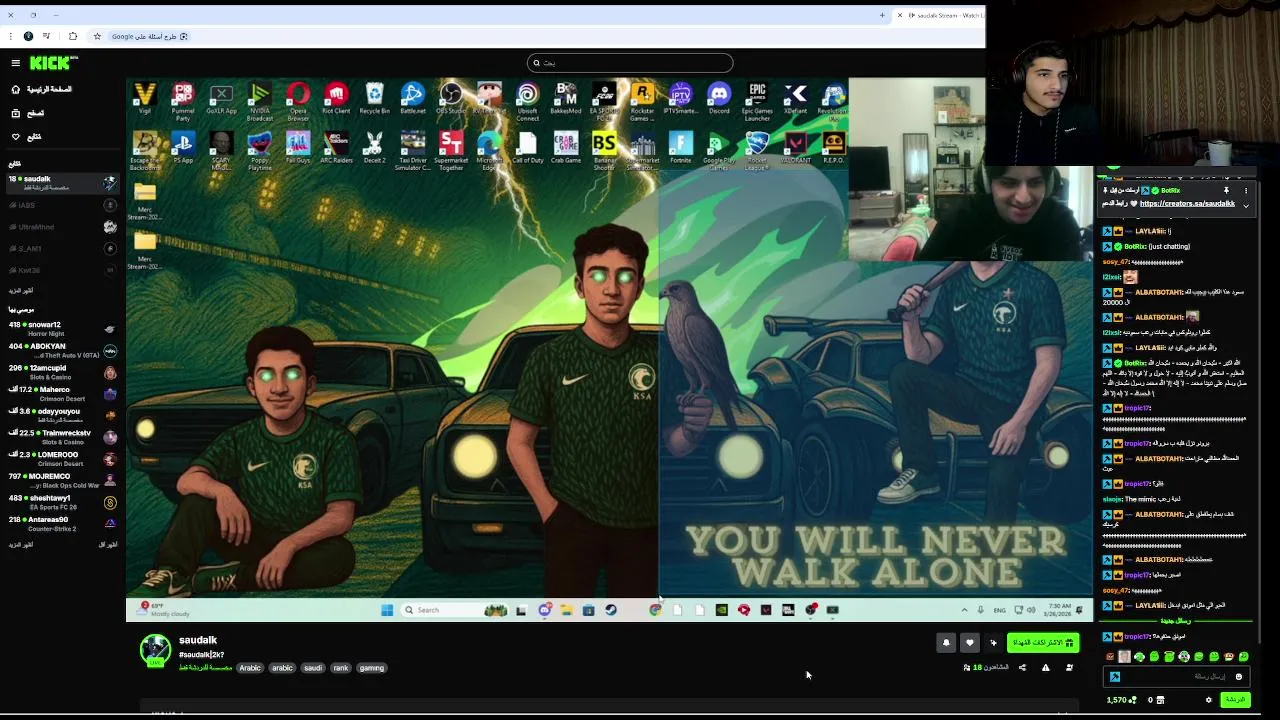Click the green Chat send button
1280x720 pixels.
coord(1235,700)
